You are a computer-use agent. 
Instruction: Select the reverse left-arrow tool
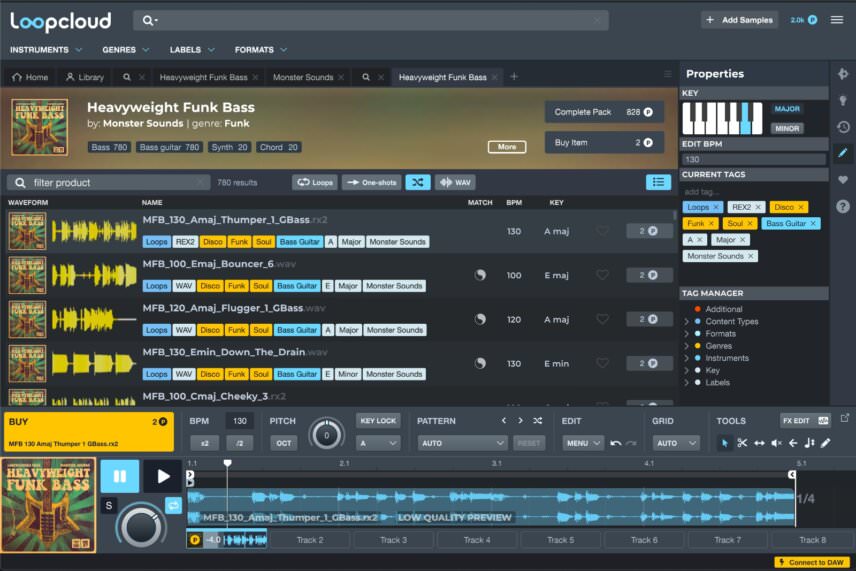click(793, 443)
